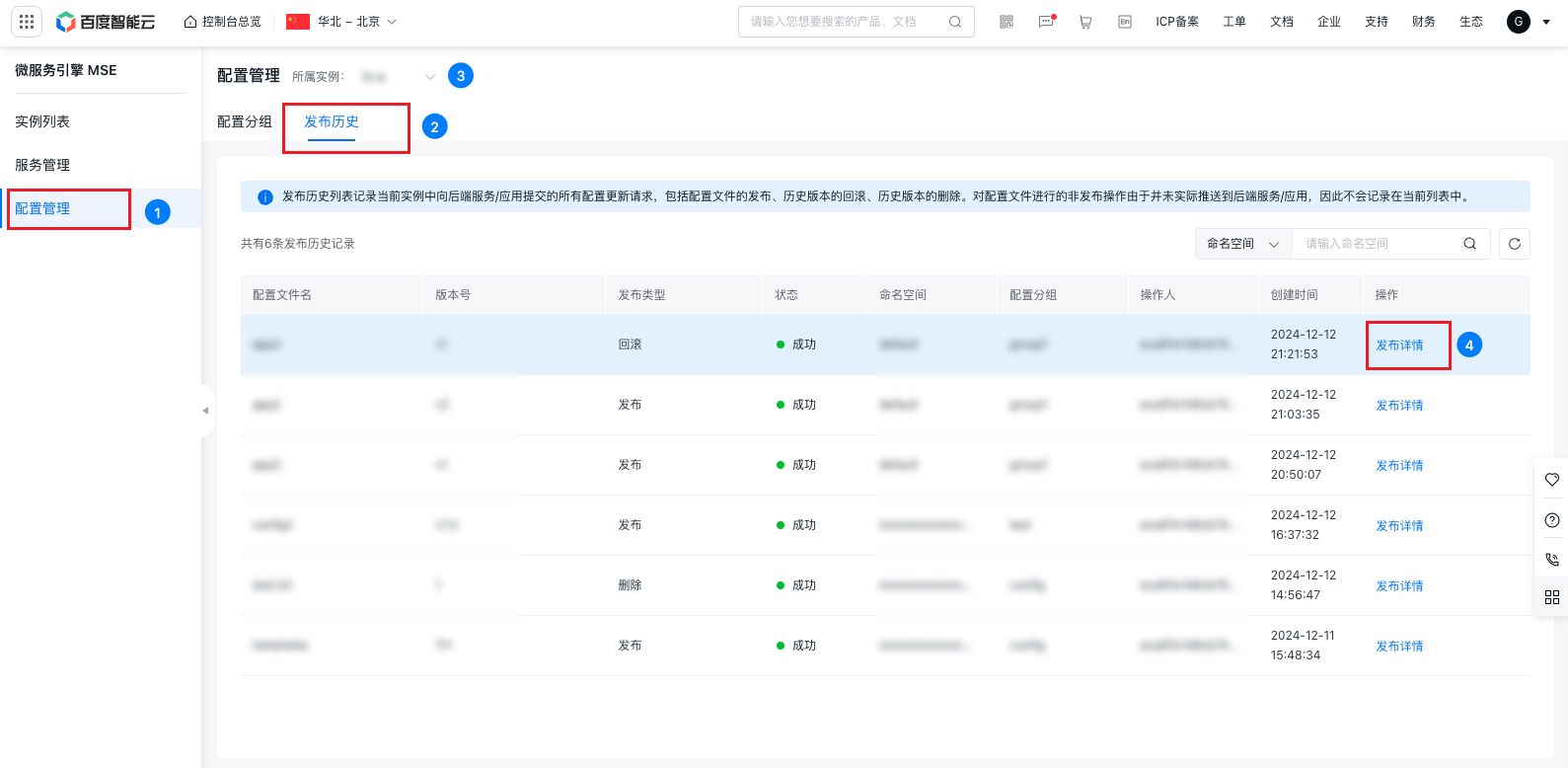This screenshot has width=1568, height=768.
Task: Open the feedback heart icon on right rail
Action: tap(1552, 480)
